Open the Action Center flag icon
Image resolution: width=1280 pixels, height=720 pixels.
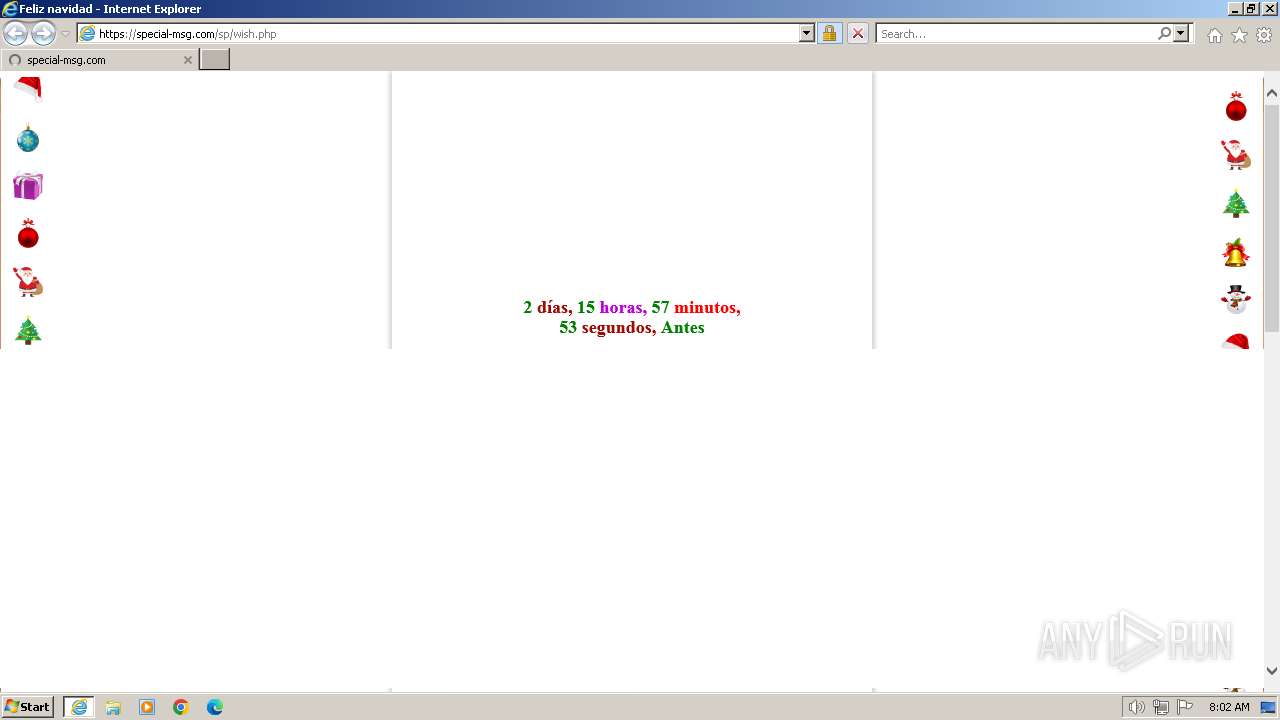(1185, 707)
